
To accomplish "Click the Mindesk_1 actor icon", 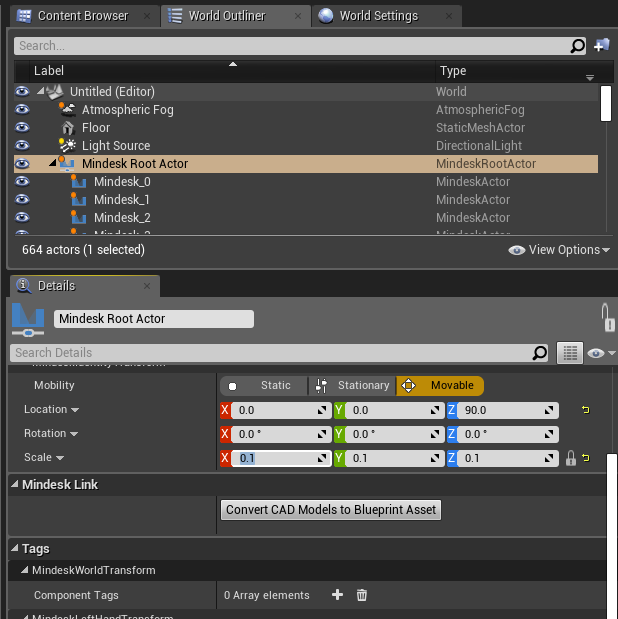I will click(79, 199).
